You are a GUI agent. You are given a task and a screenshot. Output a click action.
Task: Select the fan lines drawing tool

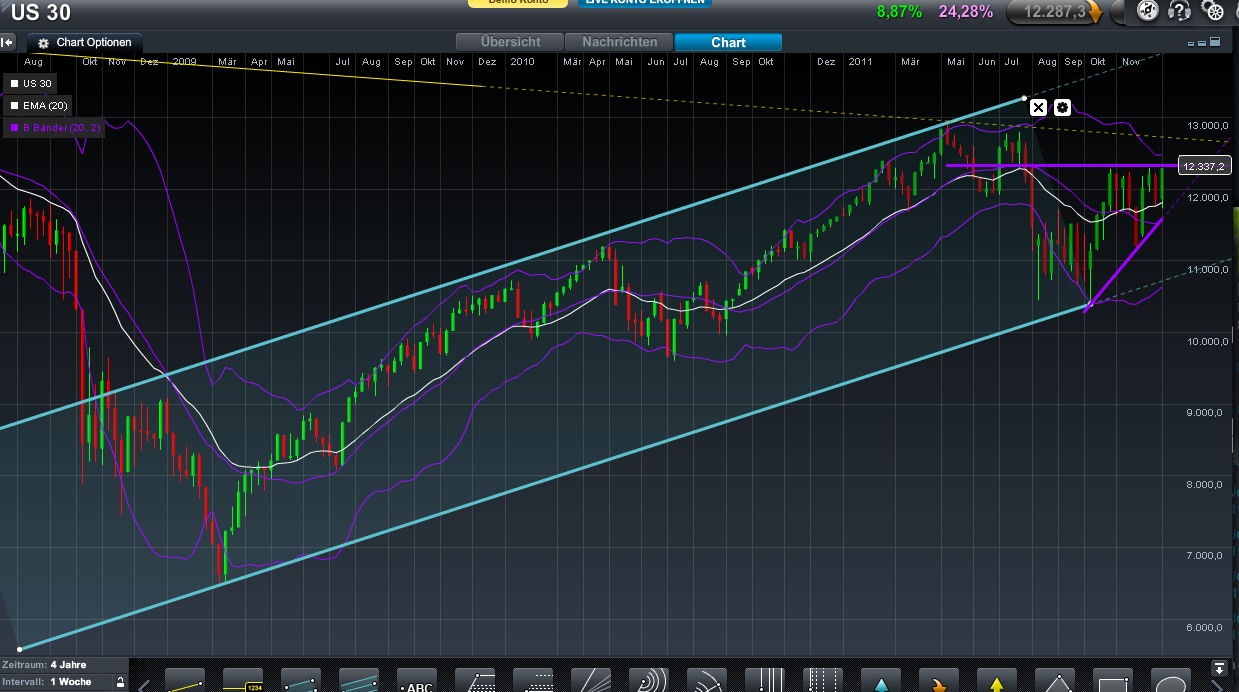coord(591,680)
